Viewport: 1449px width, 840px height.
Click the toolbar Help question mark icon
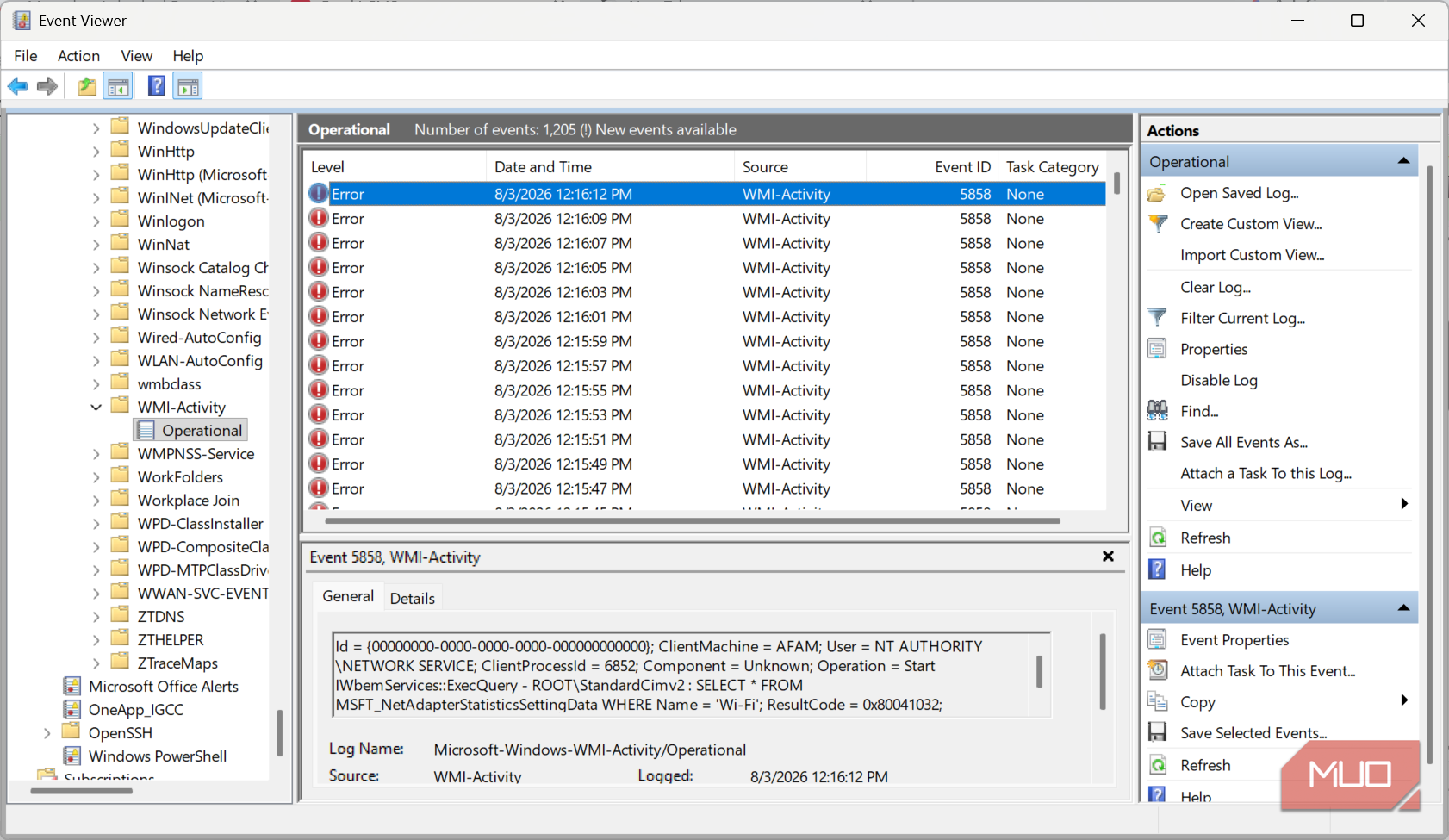(156, 86)
